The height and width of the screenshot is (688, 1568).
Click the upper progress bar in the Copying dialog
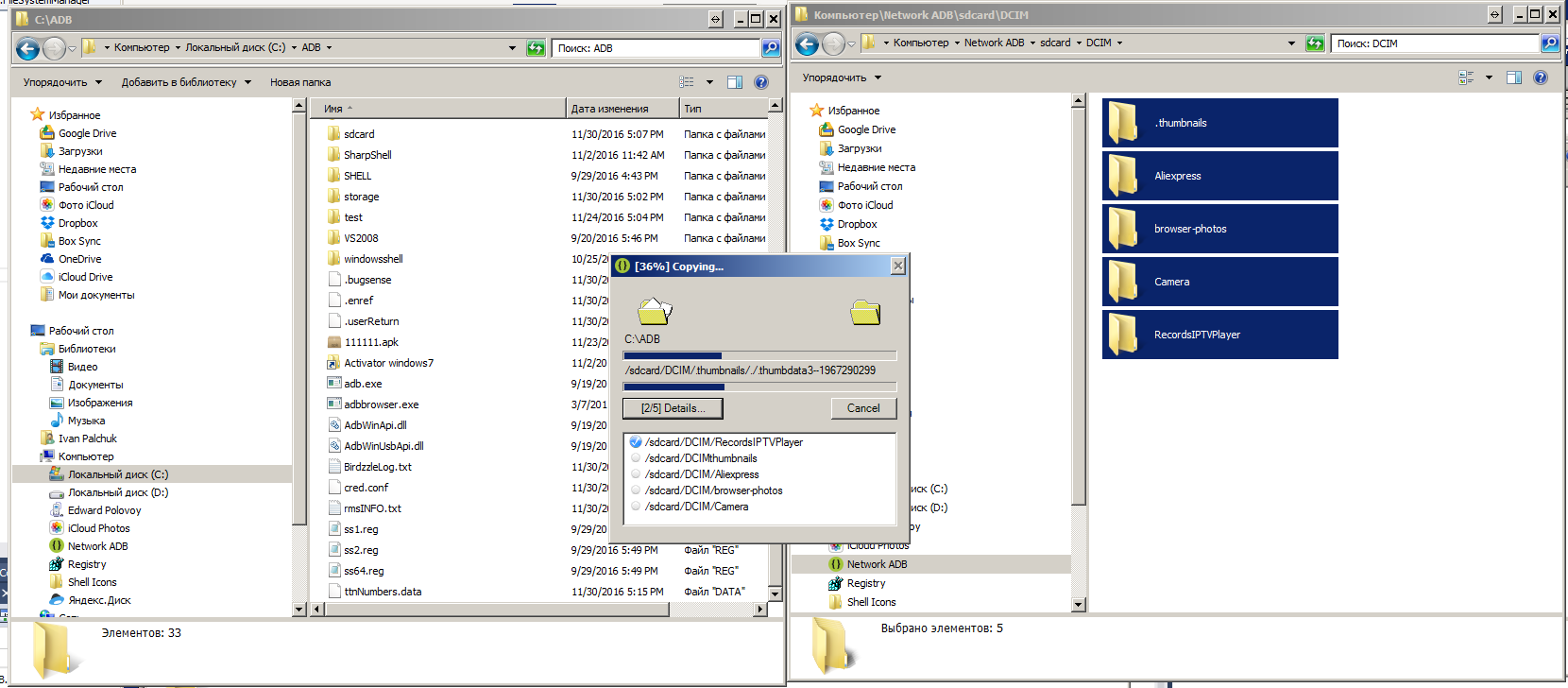point(759,356)
